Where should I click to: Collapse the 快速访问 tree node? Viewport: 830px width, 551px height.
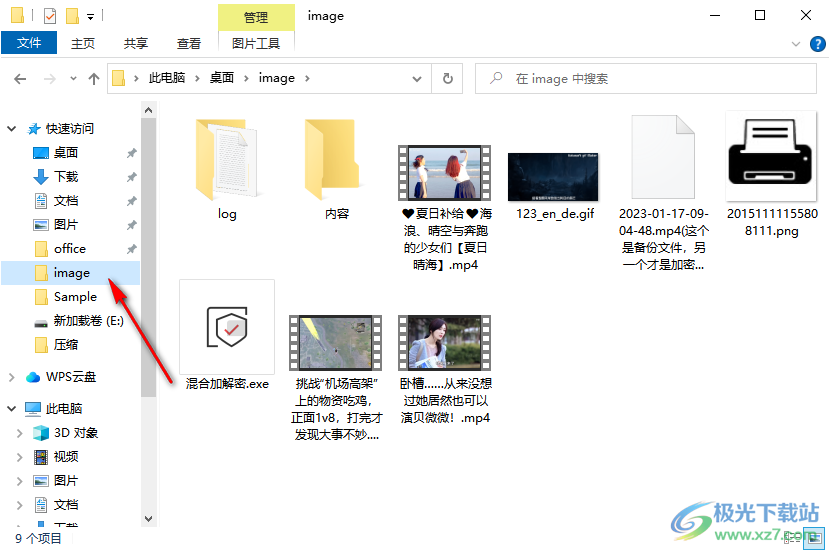[12, 129]
